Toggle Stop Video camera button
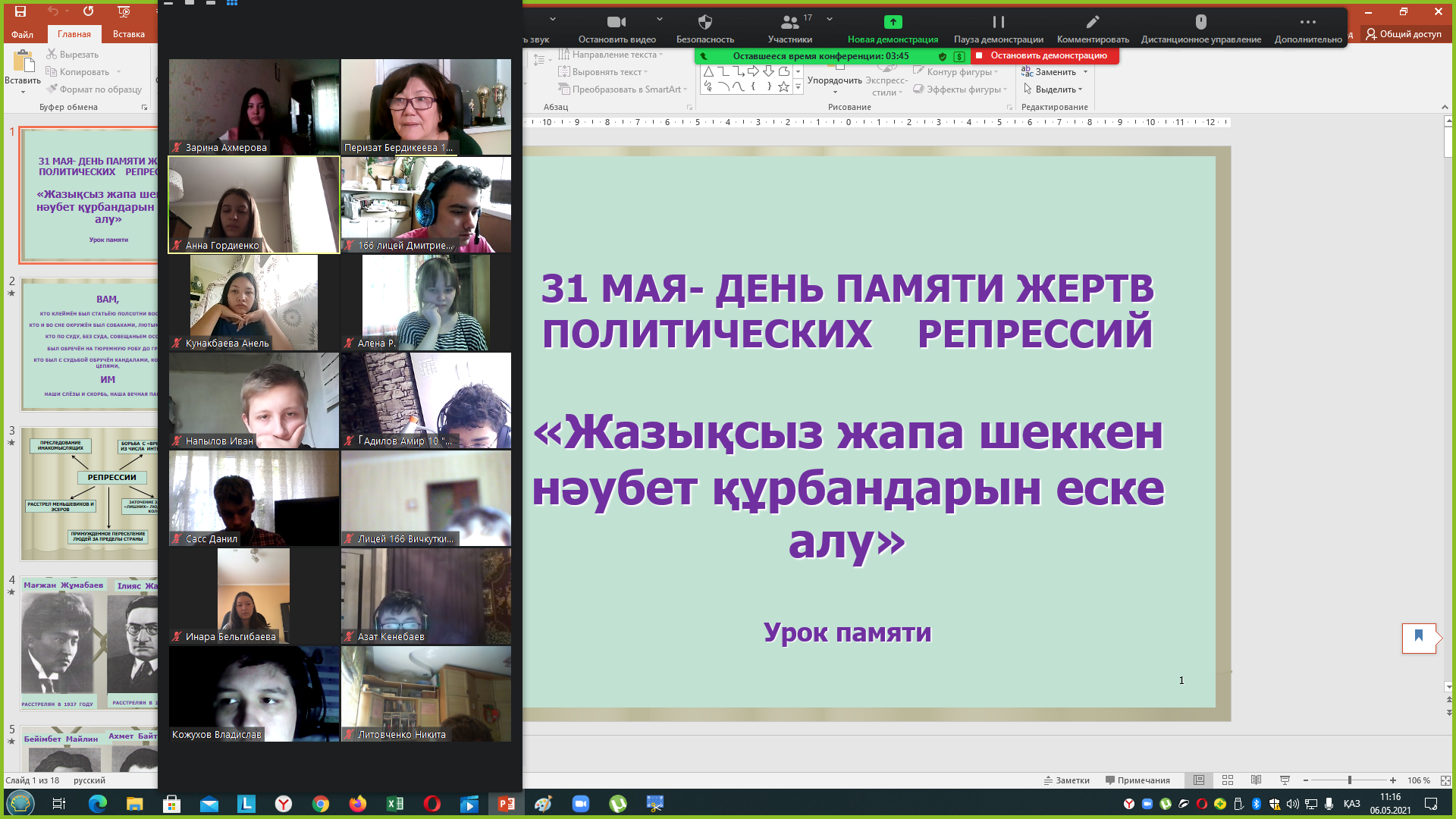This screenshot has width=1456, height=819. click(617, 22)
